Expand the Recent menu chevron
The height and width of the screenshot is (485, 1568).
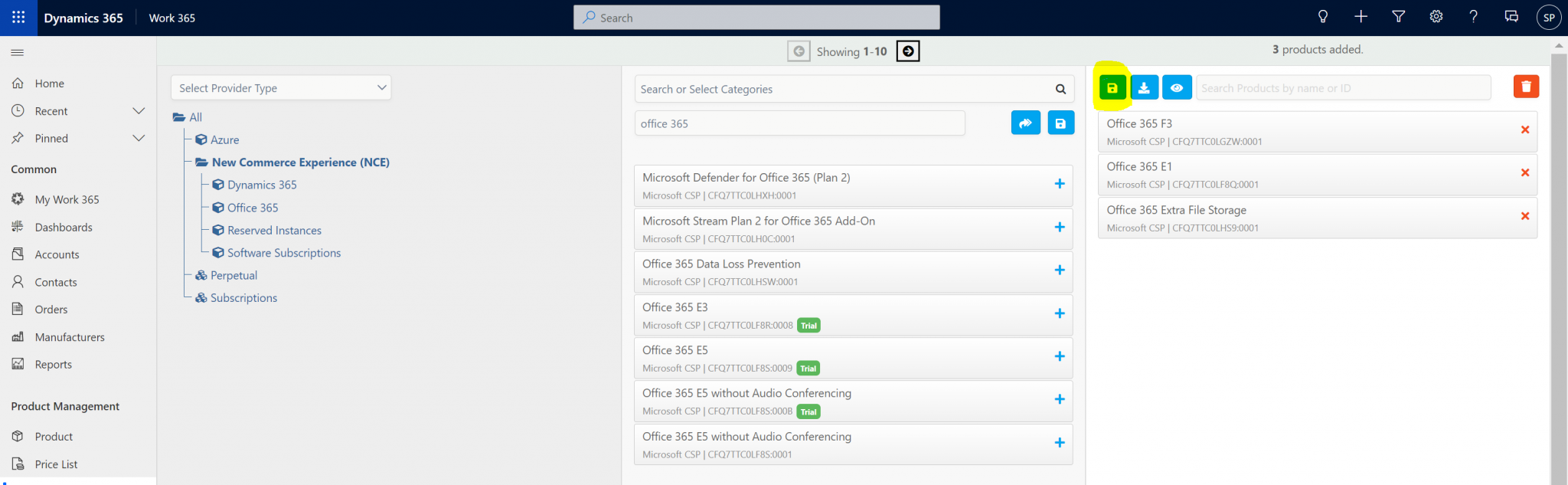(x=139, y=111)
